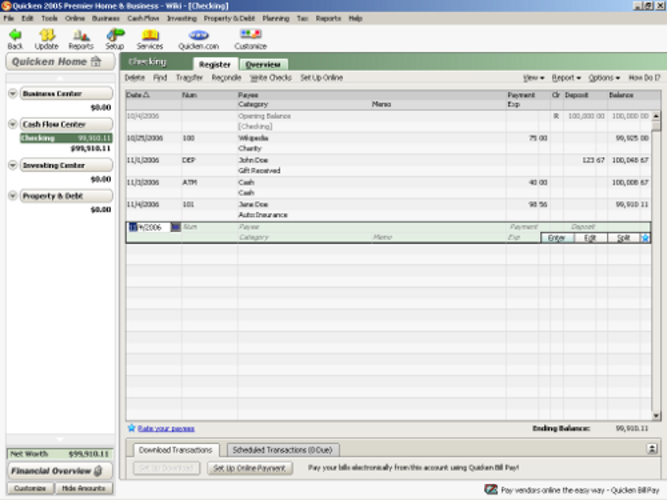Click Transfer in register toolbar

tap(189, 78)
